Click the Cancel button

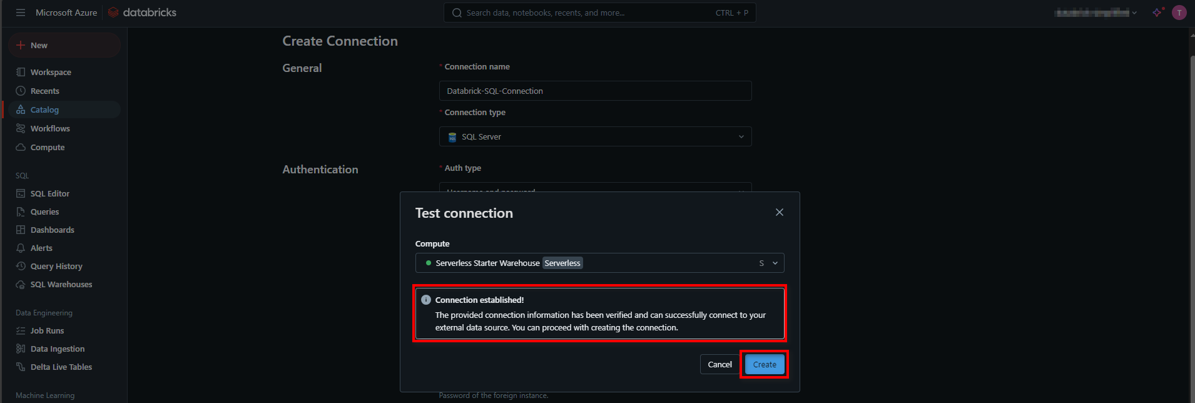719,364
